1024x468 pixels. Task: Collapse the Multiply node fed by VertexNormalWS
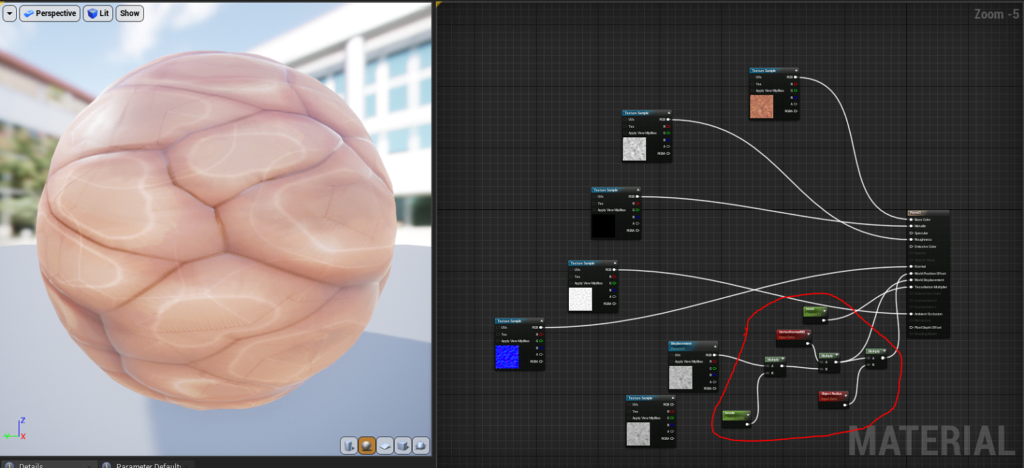[x=837, y=356]
